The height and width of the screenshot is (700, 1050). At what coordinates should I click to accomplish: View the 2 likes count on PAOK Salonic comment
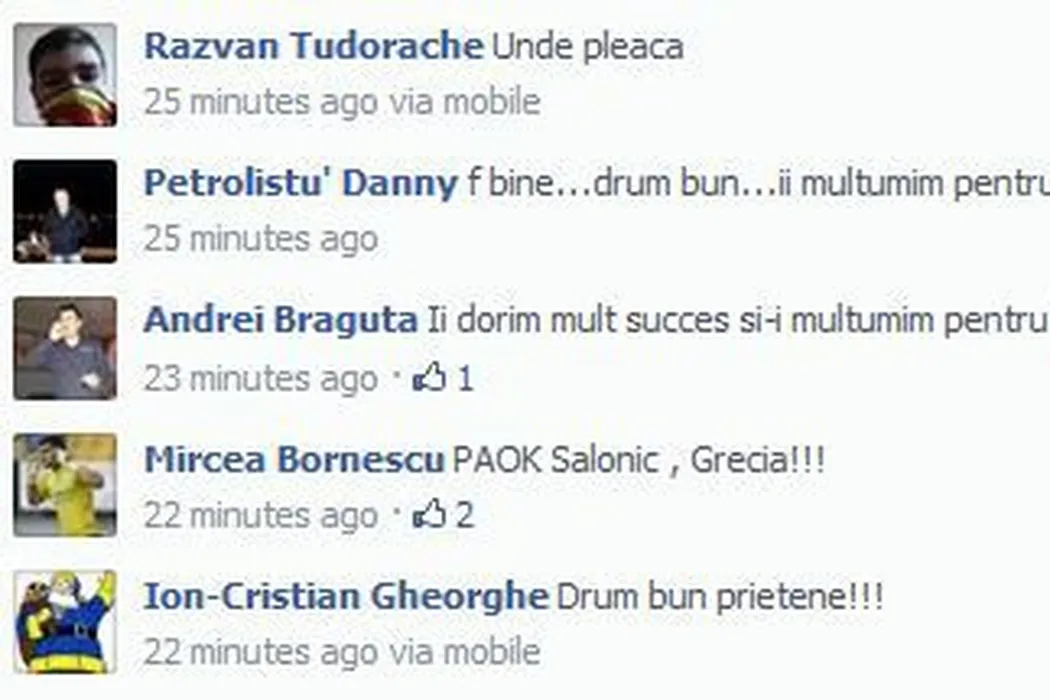click(x=465, y=515)
